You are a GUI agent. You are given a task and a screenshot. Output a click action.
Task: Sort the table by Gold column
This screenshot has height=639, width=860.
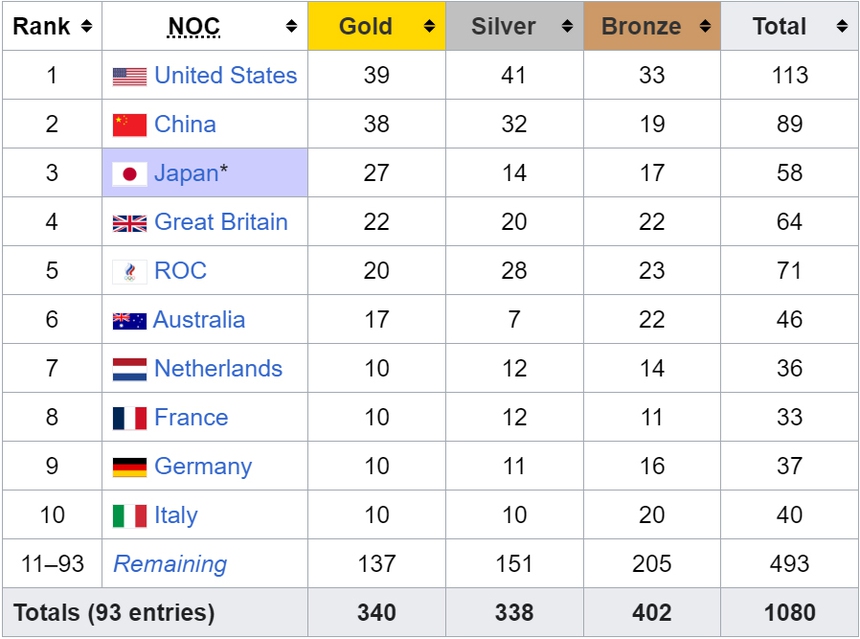click(429, 27)
